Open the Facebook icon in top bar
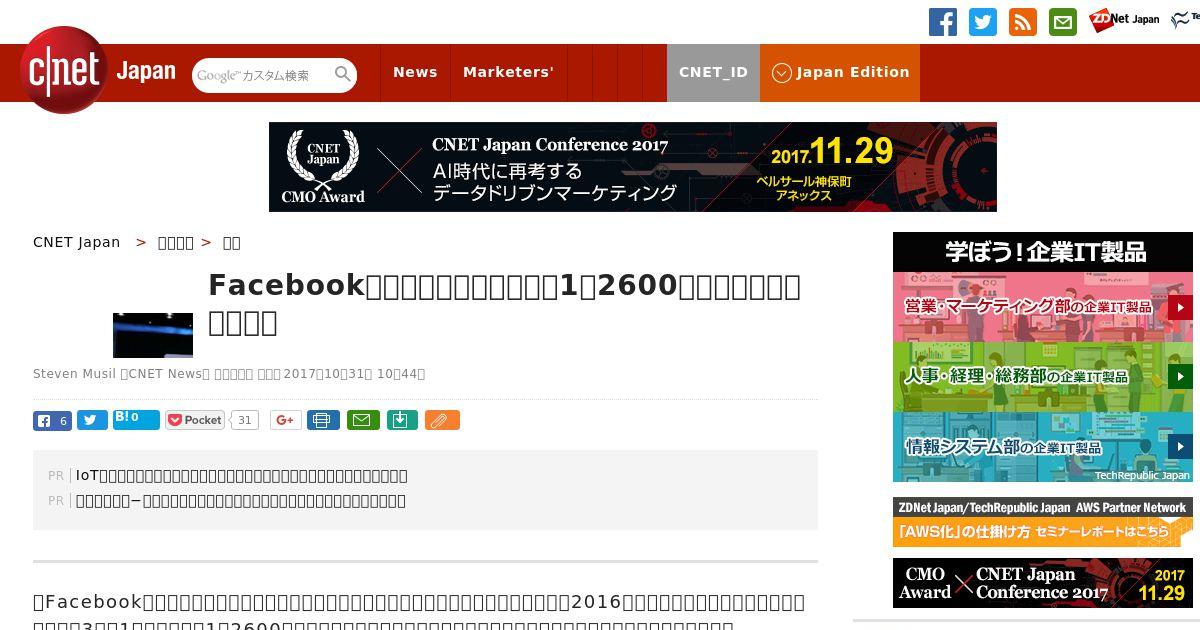 pyautogui.click(x=943, y=22)
